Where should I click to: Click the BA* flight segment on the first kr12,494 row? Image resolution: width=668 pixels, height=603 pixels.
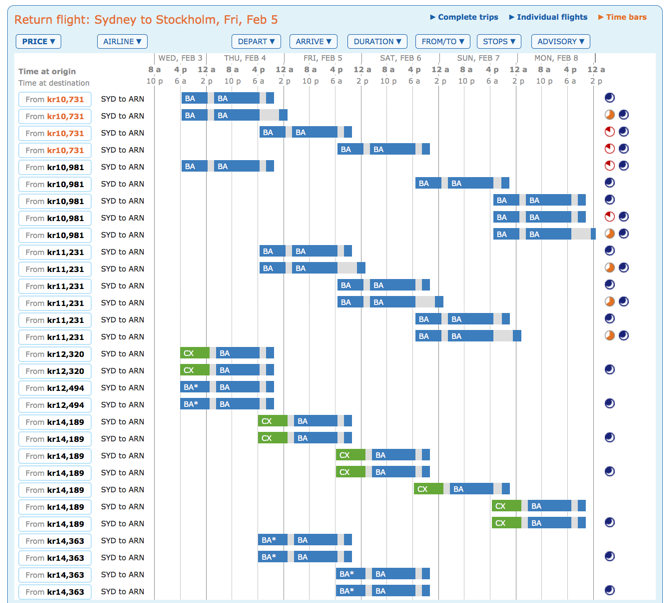pyautogui.click(x=194, y=387)
